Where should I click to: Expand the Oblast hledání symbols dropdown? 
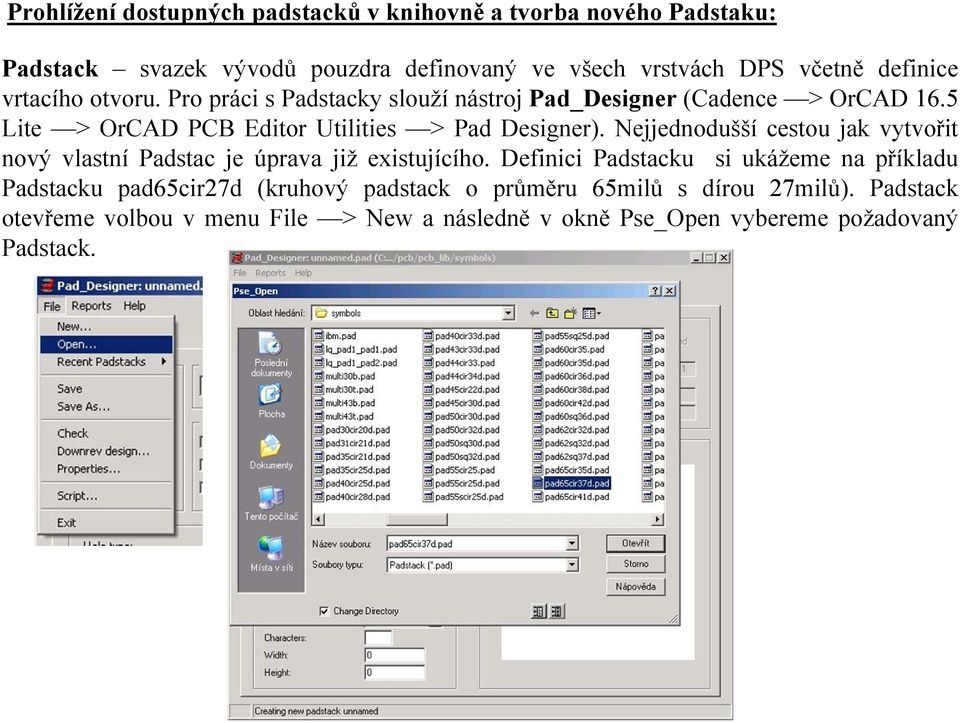point(508,313)
